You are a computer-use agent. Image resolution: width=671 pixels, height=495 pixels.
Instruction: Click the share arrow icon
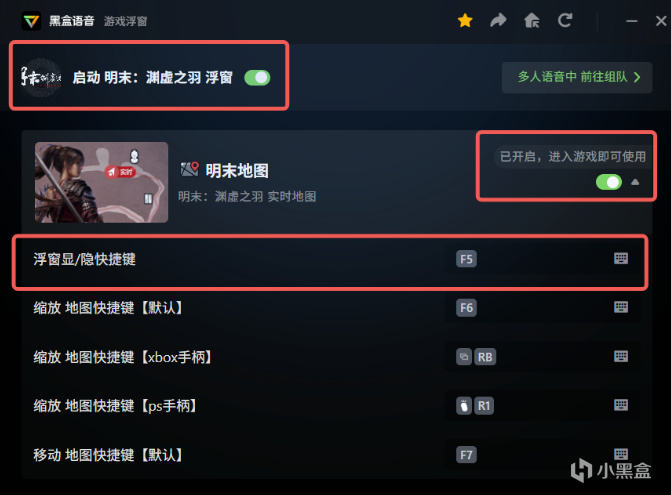[x=498, y=20]
